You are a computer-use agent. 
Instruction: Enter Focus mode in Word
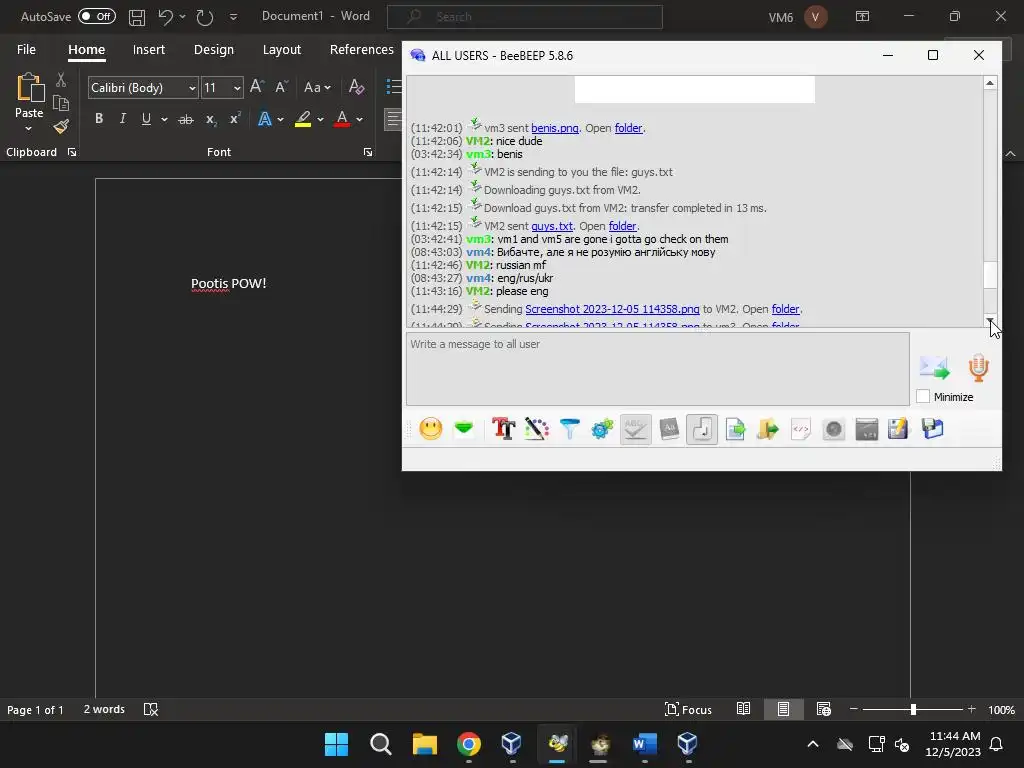(688, 709)
